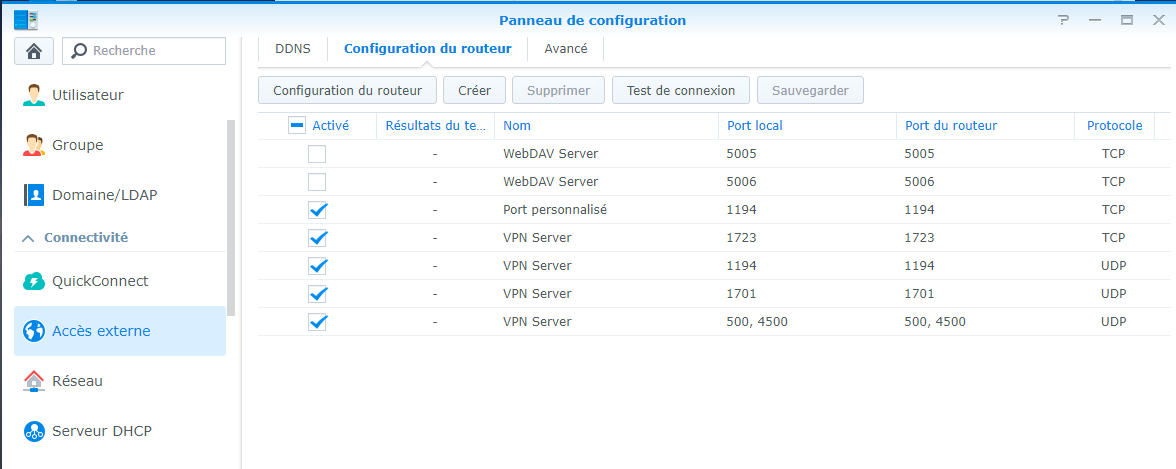
Task: Select the Domaine/LDAP sidebar icon
Action: (x=34, y=195)
